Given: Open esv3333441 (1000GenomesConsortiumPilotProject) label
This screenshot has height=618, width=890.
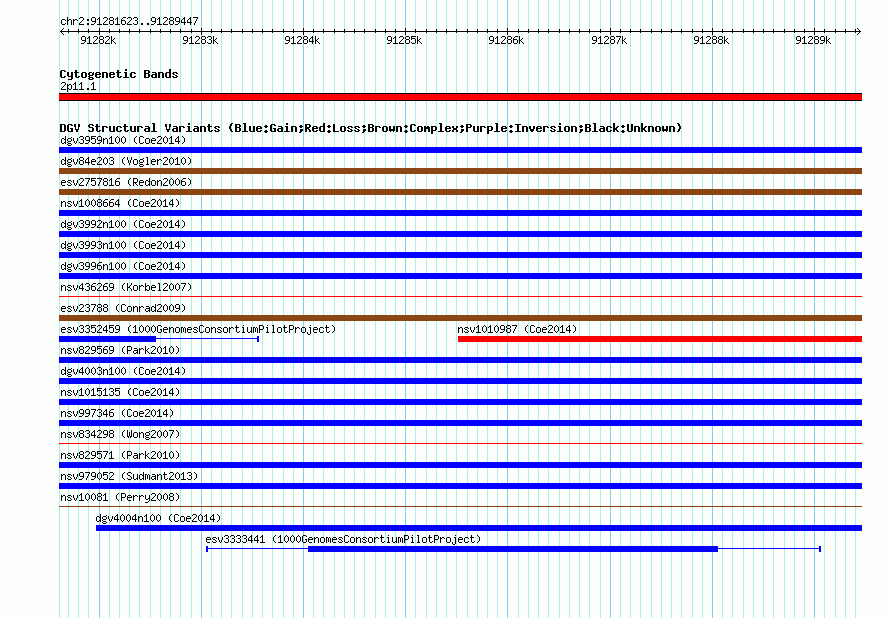Looking at the screenshot, I should (x=343, y=539).
